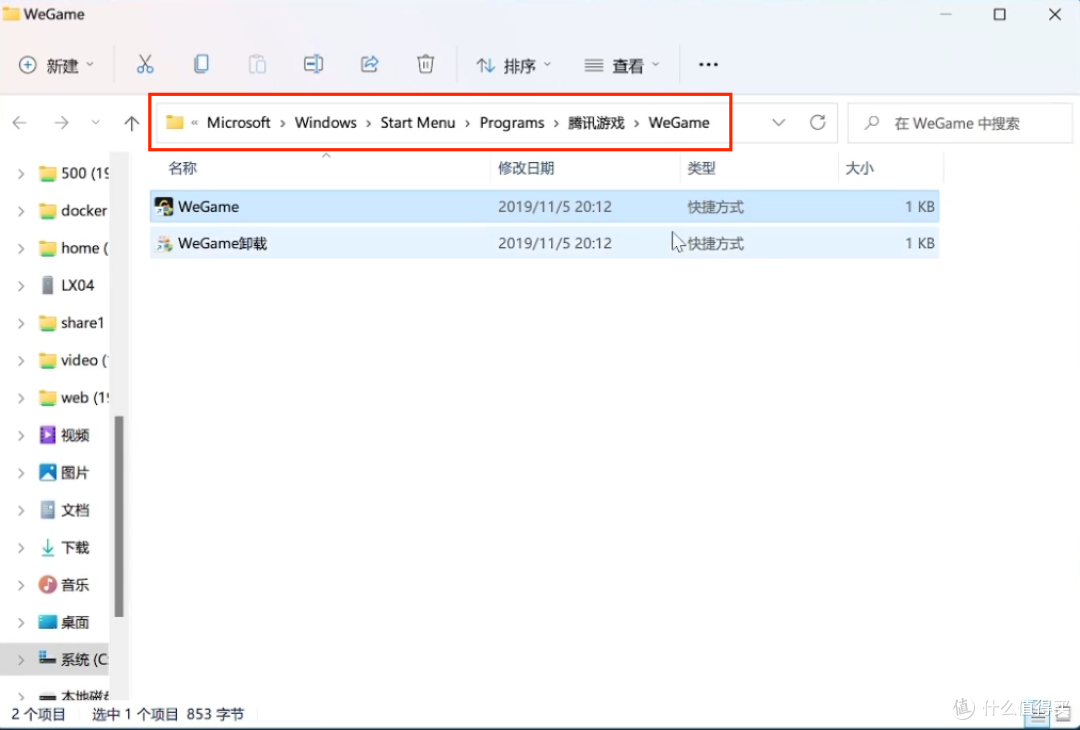Expand the 文档 tree node
The width and height of the screenshot is (1080, 730).
21,510
